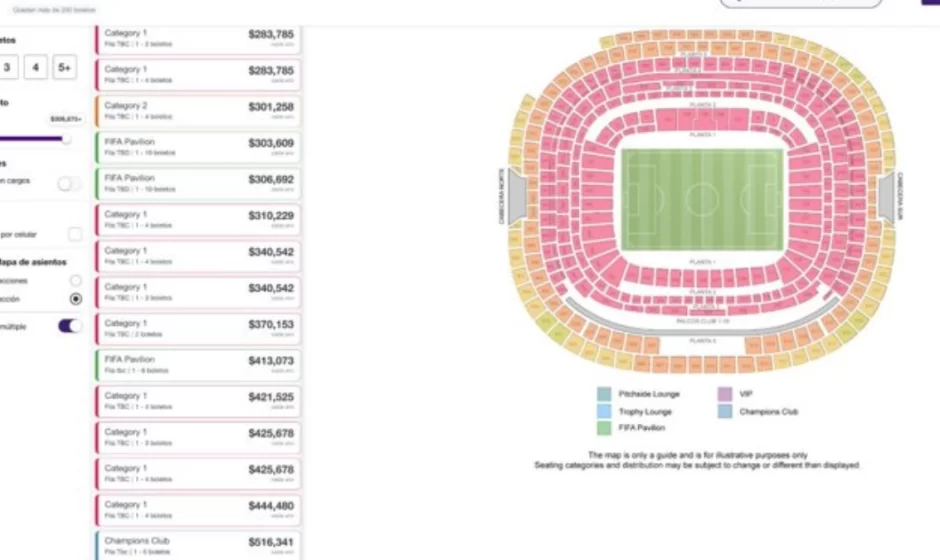Click the Trophy Lounge legend swatch
This screenshot has width=940, height=560.
tap(604, 411)
